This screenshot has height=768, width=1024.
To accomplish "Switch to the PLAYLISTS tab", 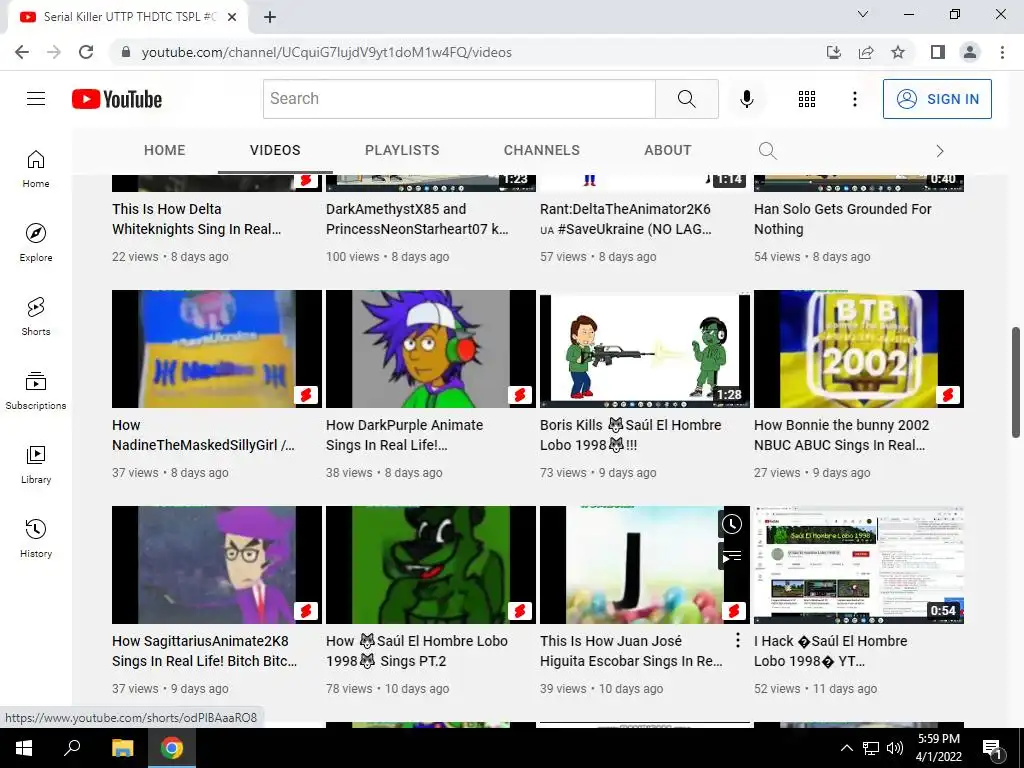I will [x=402, y=150].
